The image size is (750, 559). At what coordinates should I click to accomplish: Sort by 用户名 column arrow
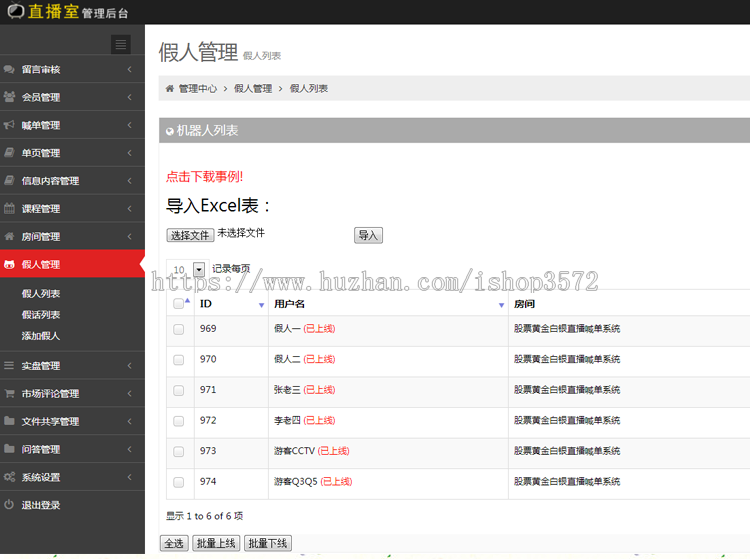501,305
